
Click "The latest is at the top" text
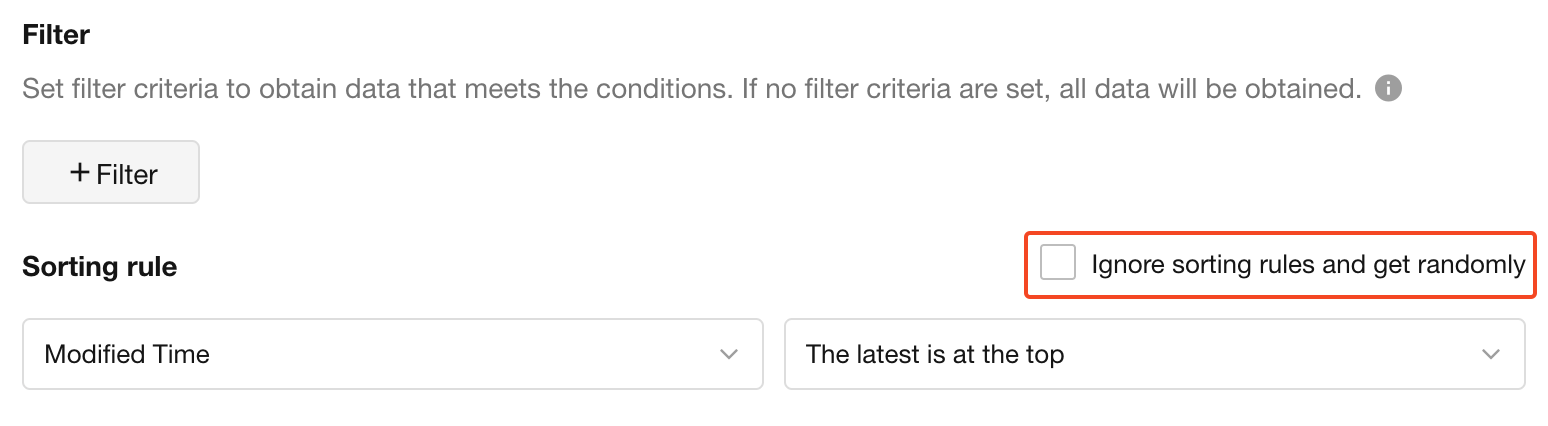click(934, 354)
